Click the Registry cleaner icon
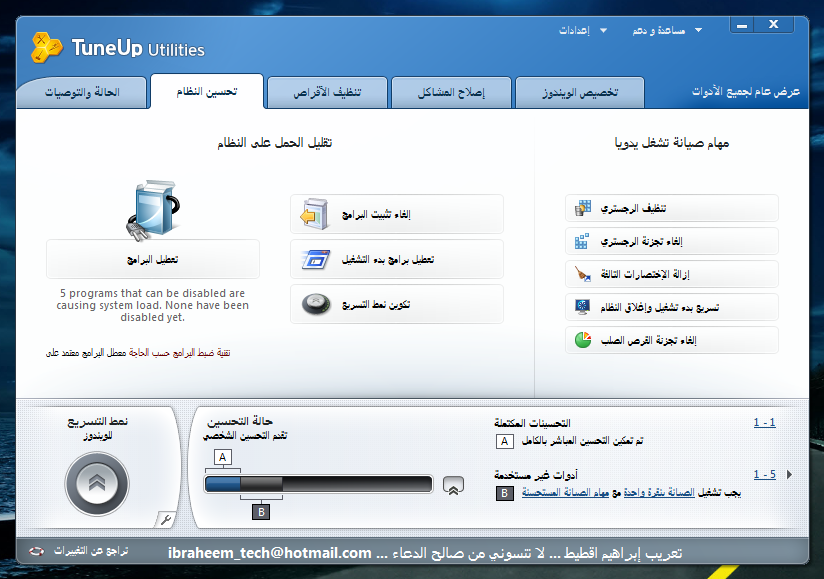Image resolution: width=824 pixels, height=579 pixels. click(582, 208)
